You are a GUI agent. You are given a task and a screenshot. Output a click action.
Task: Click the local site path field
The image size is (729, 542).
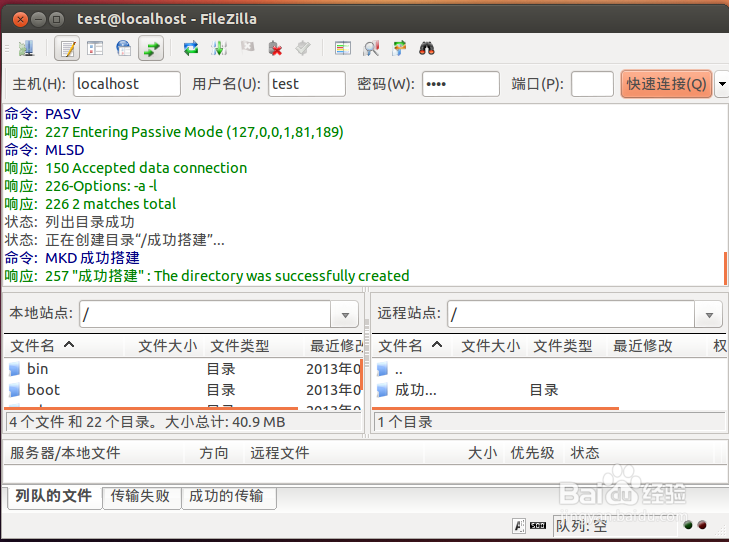[205, 315]
